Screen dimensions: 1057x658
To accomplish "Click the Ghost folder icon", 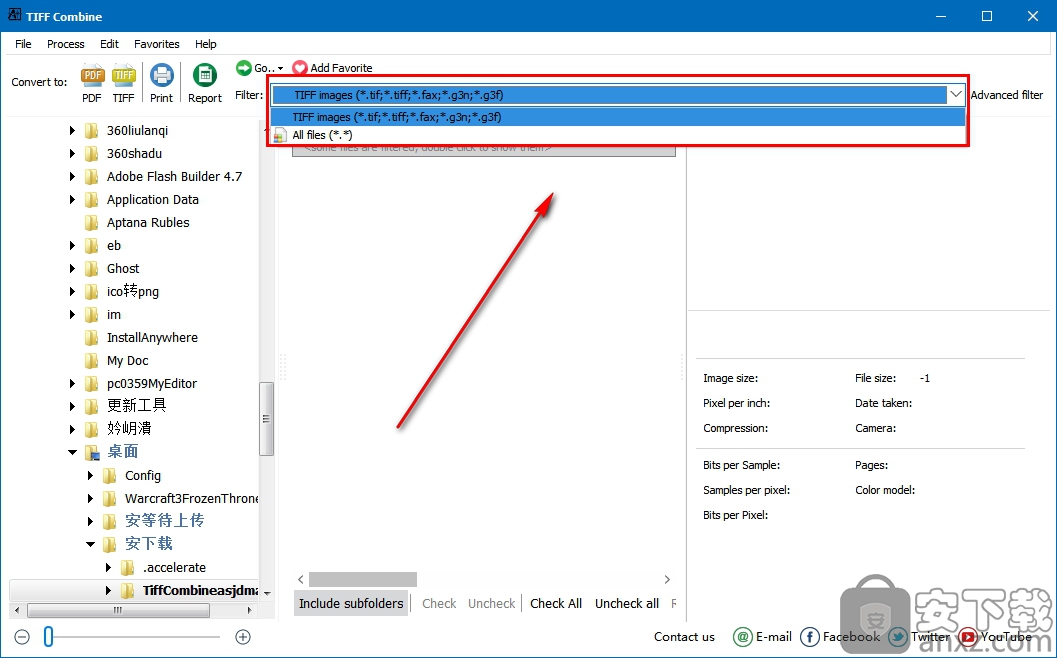I will (x=92, y=268).
